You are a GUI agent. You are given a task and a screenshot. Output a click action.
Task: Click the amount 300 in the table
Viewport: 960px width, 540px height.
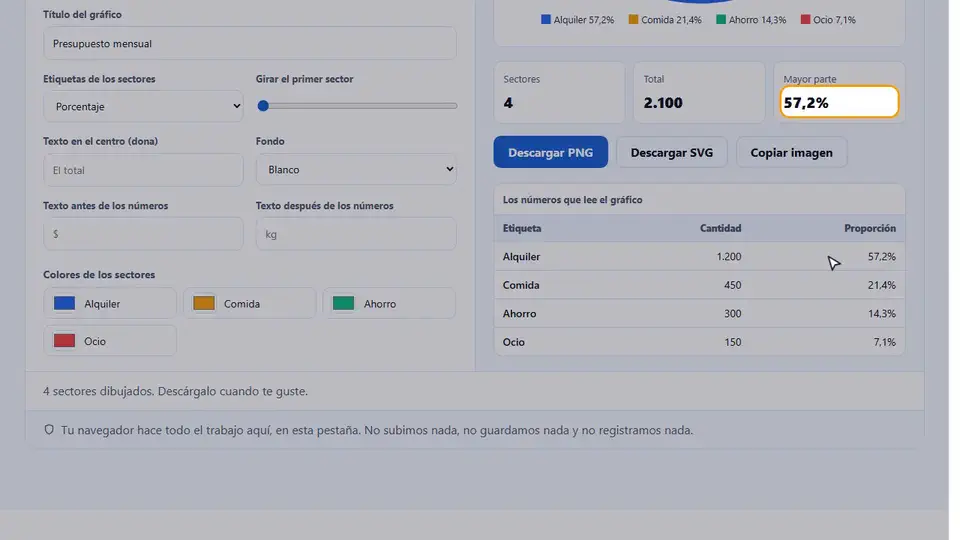[x=732, y=313]
